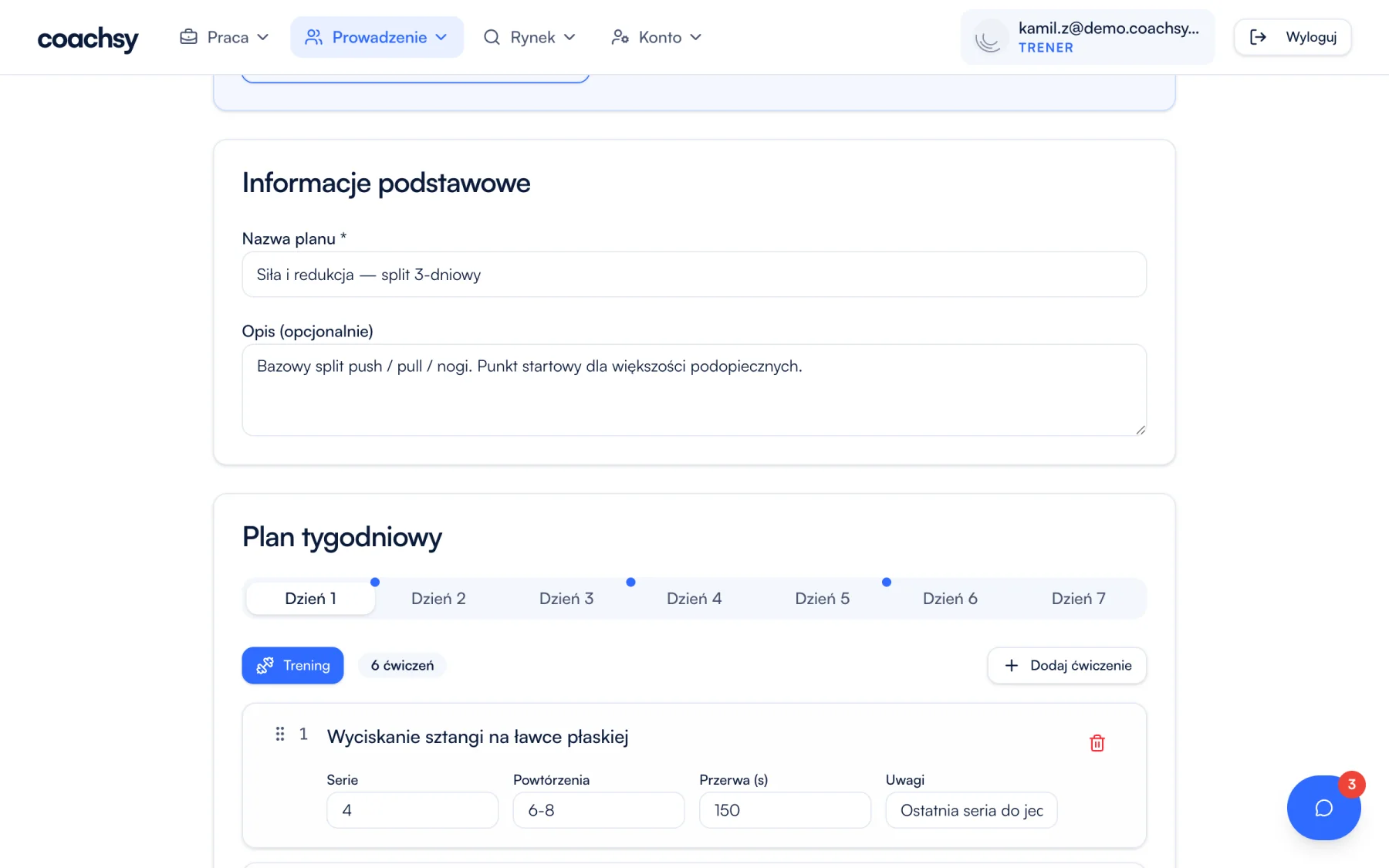The image size is (1389, 868).
Task: Click the 'Wyciskanie sztangi na ławce płaskiej' title
Action: click(478, 737)
